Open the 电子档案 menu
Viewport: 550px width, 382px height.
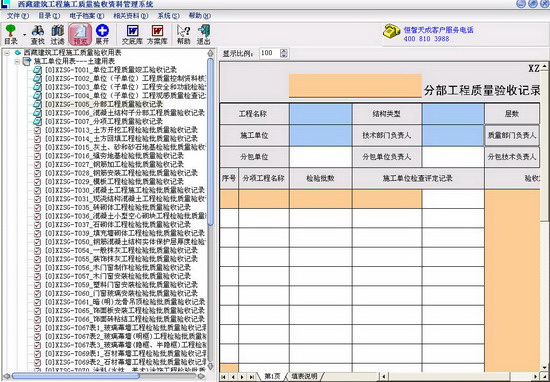coord(87,16)
